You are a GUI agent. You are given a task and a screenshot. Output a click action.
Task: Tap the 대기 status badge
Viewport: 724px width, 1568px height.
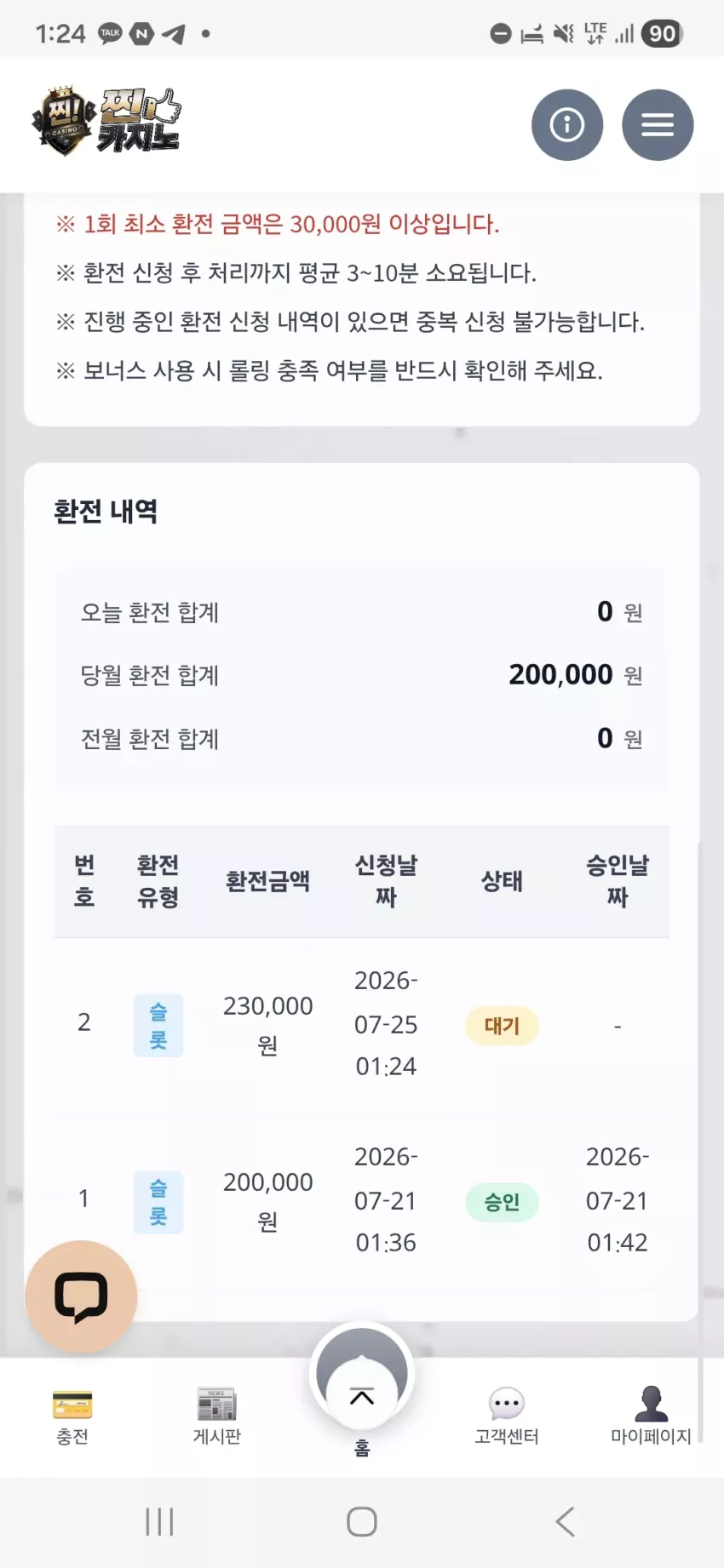click(502, 1026)
